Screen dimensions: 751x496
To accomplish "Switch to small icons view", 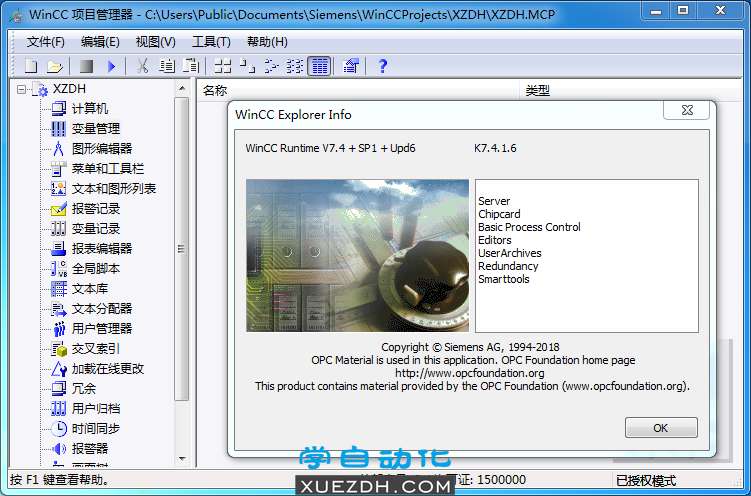I will (x=247, y=66).
